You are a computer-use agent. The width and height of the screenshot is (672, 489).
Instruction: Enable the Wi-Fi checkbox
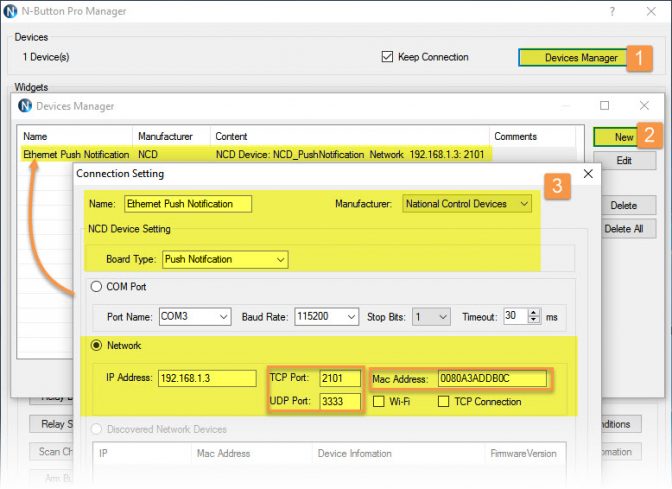click(379, 402)
